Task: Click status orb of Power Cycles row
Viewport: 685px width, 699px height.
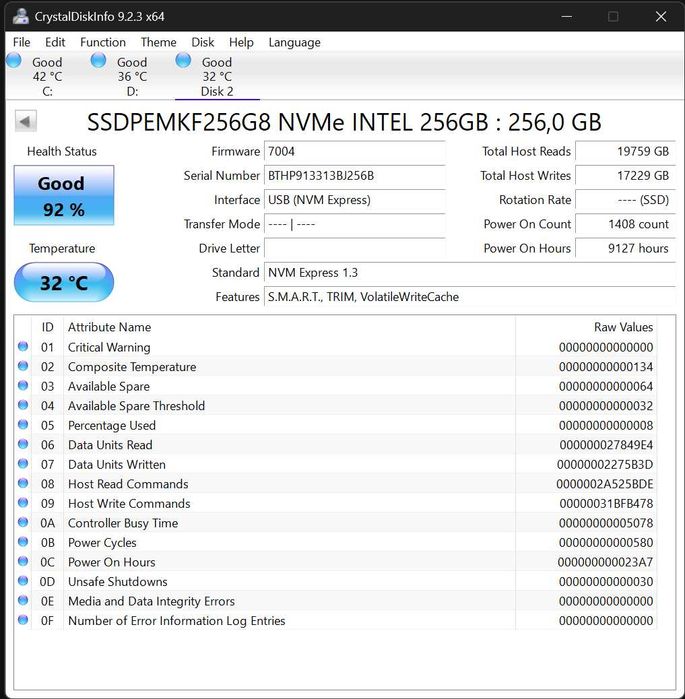Action: click(23, 542)
